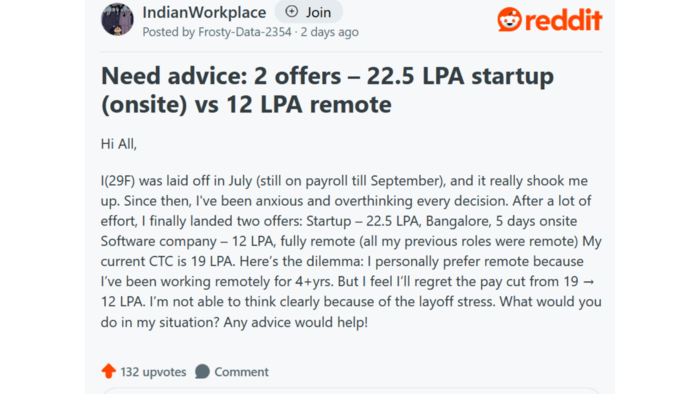Click the IndianWorkplace community avatar
The image size is (700, 394).
pyautogui.click(x=117, y=19)
